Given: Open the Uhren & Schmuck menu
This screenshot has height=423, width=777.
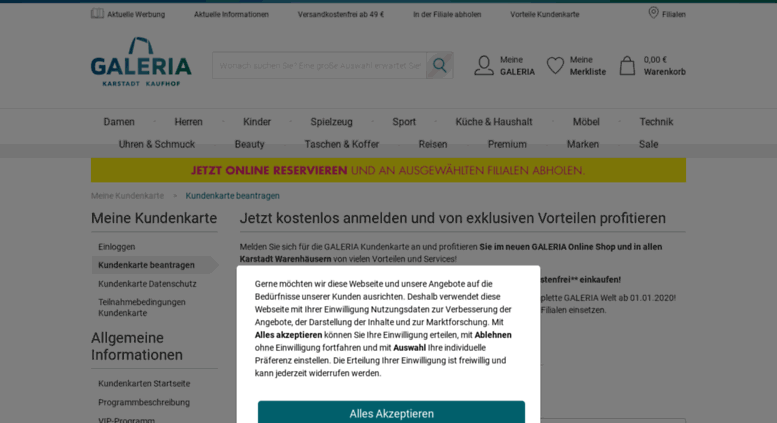Looking at the screenshot, I should [x=157, y=144].
